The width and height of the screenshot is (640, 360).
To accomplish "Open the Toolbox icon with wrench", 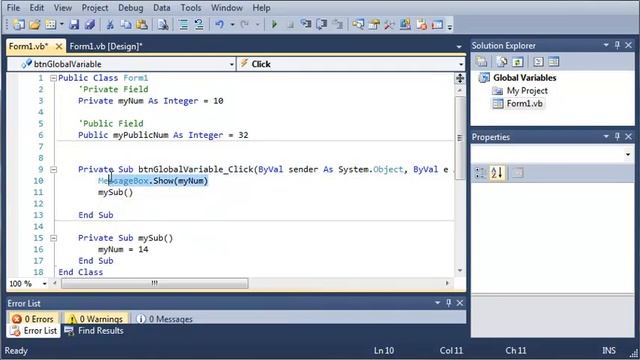I will 389,24.
